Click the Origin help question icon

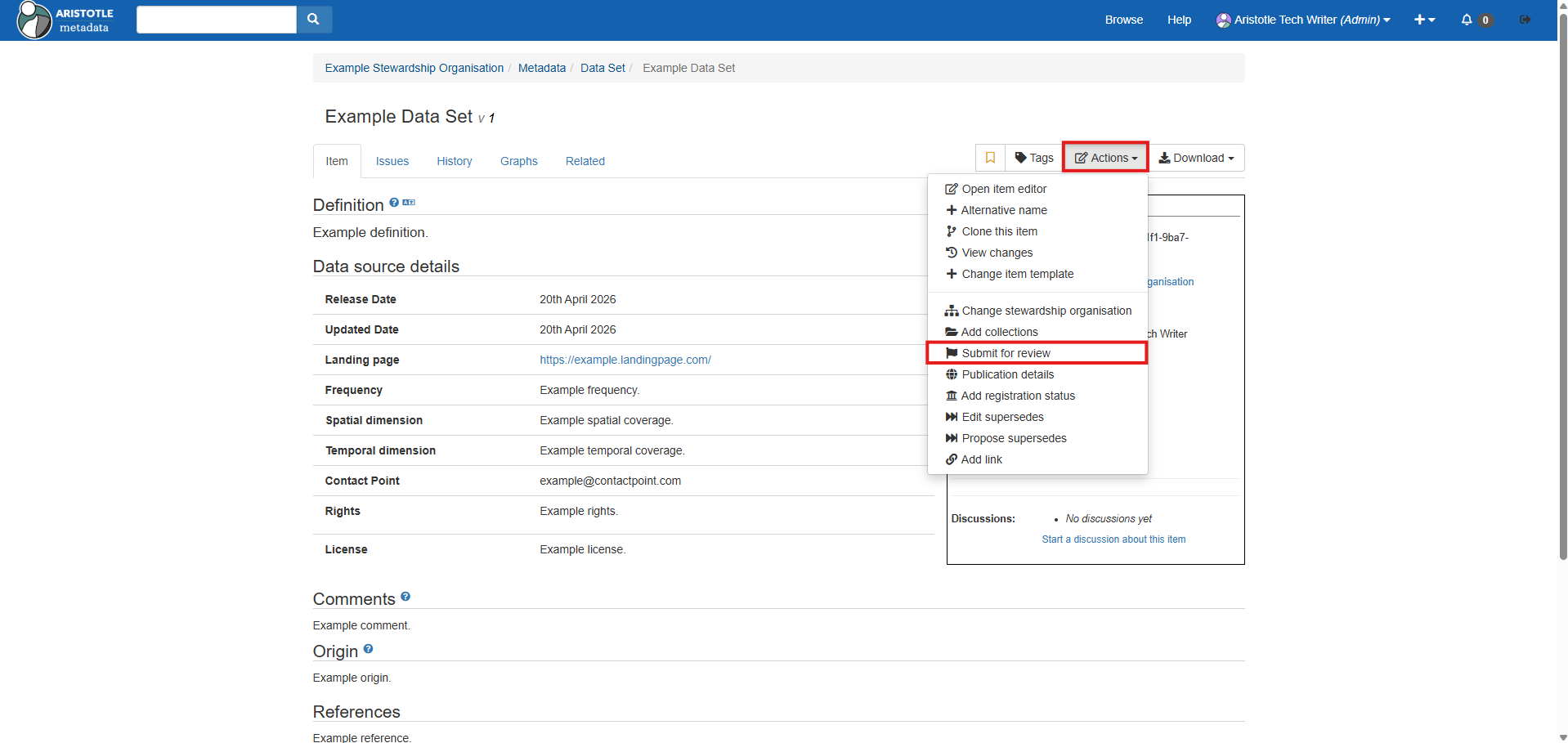click(x=368, y=649)
